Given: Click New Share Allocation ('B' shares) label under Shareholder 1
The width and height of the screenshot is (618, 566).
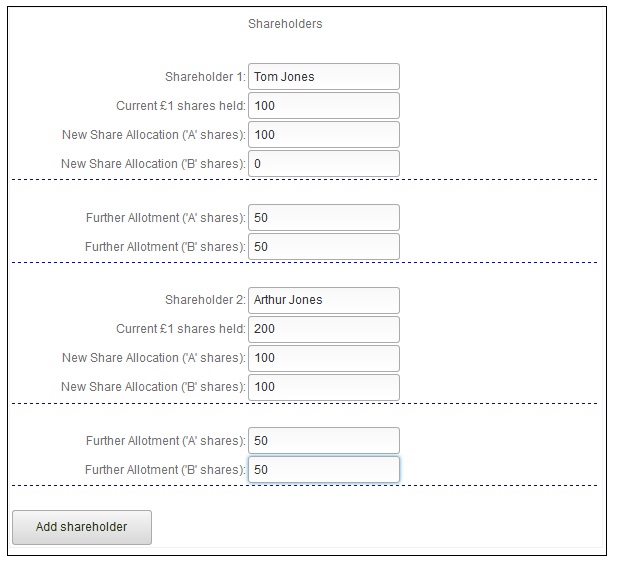Looking at the screenshot, I should pyautogui.click(x=153, y=163).
